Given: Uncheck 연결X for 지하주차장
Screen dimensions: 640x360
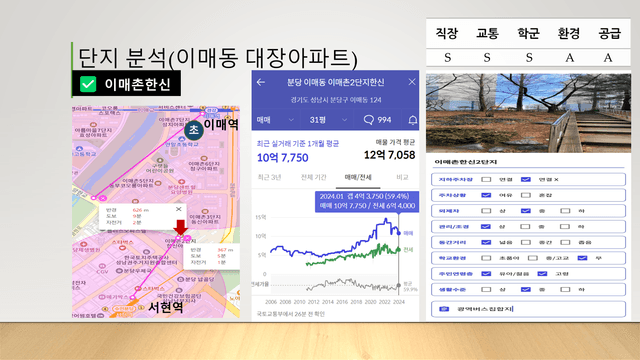Looking at the screenshot, I should tap(526, 179).
